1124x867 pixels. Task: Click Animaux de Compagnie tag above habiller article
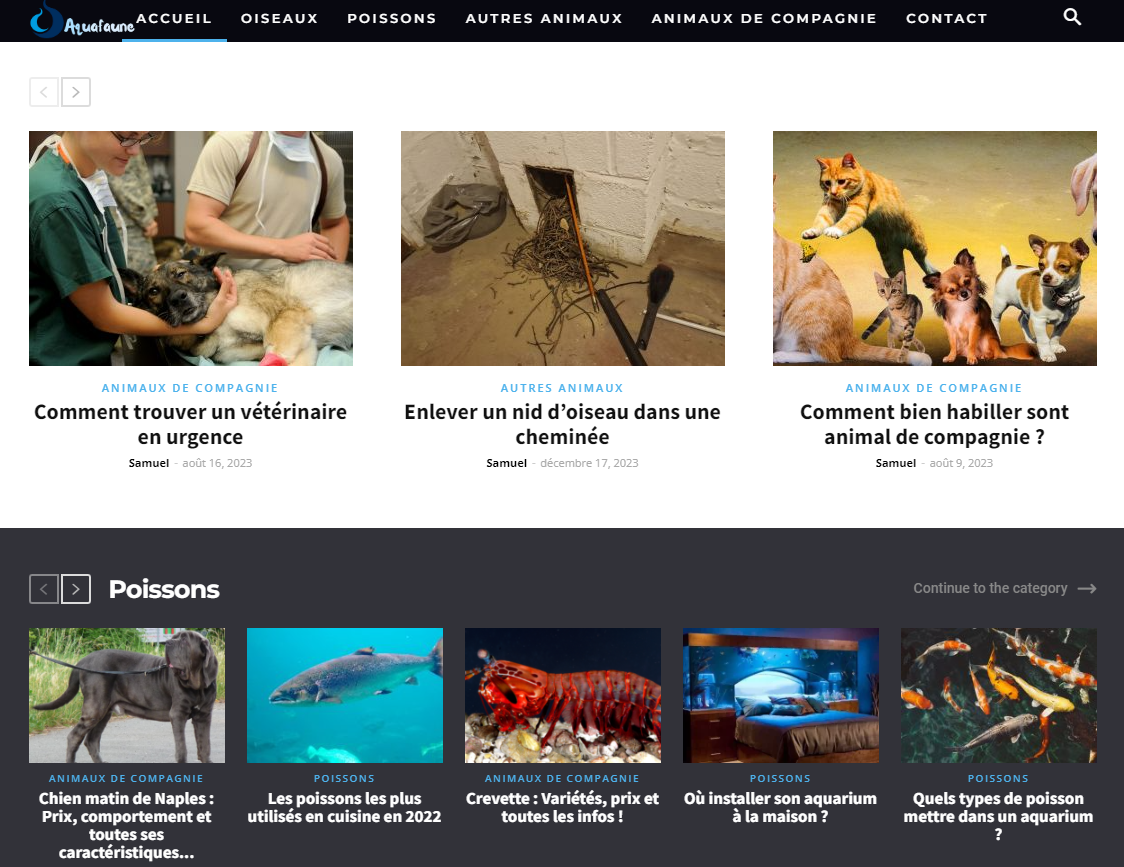934,388
